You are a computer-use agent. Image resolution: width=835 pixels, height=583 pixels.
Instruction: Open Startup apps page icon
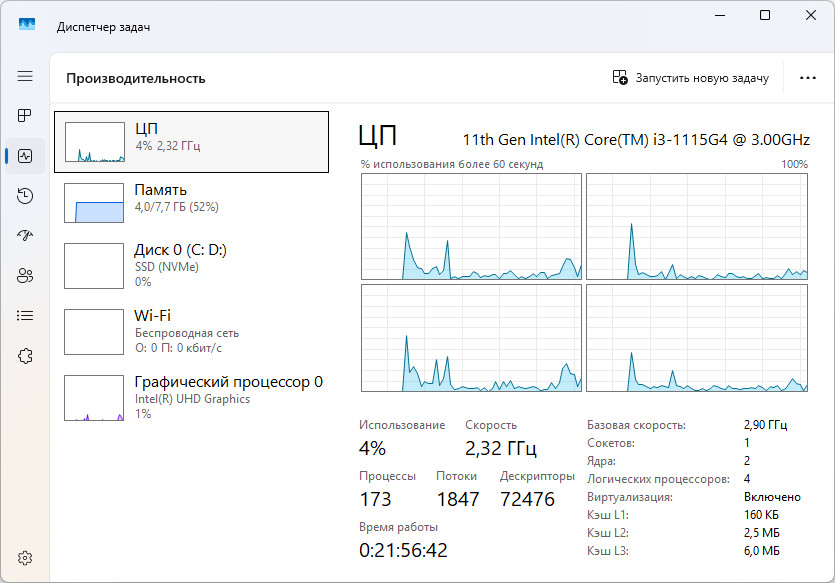(x=25, y=235)
